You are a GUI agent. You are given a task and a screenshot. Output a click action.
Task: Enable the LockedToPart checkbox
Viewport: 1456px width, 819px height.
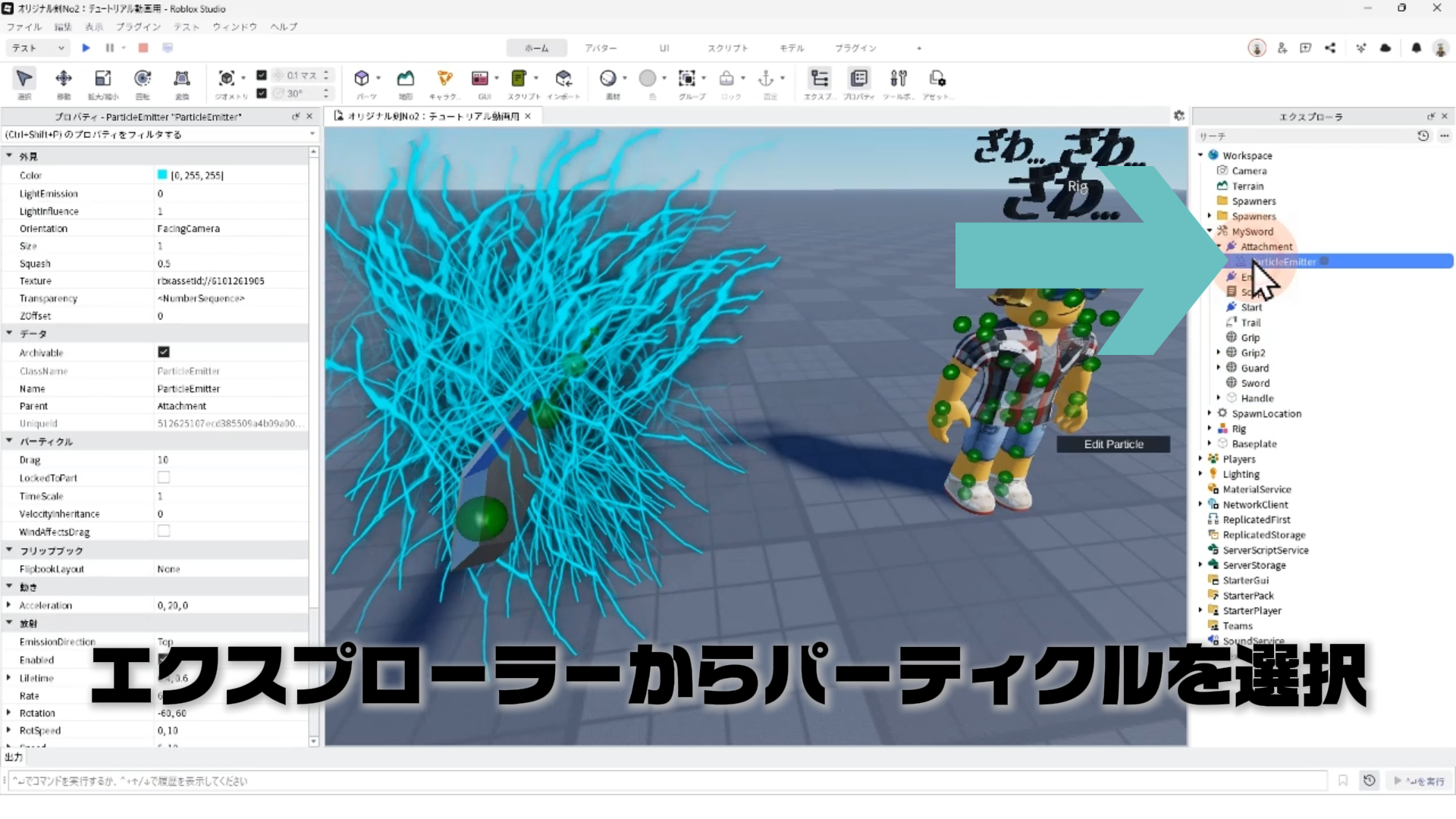[164, 478]
